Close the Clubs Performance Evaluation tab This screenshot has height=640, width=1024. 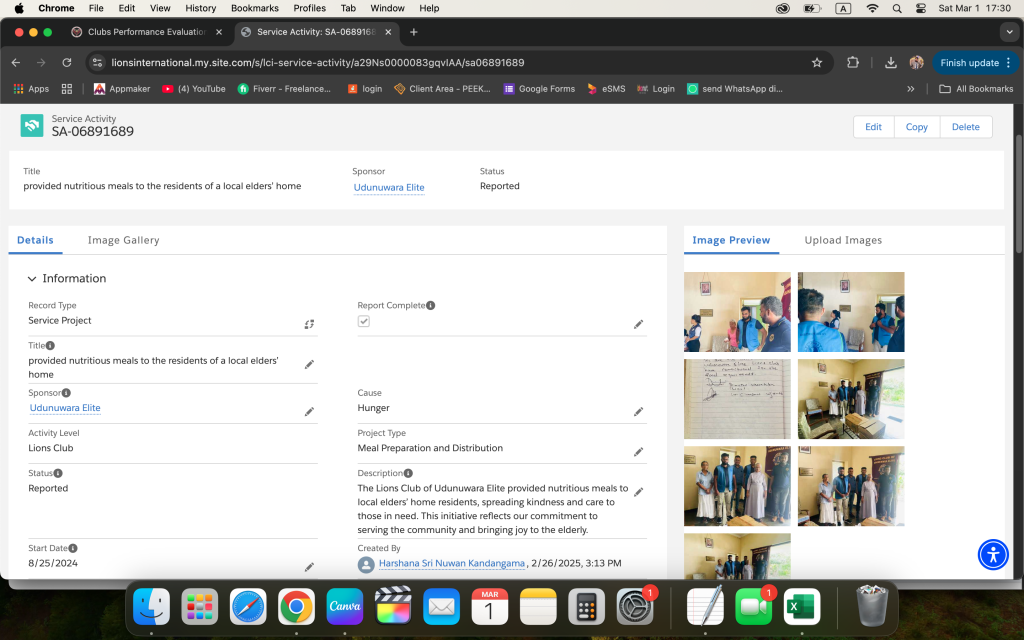pos(219,32)
